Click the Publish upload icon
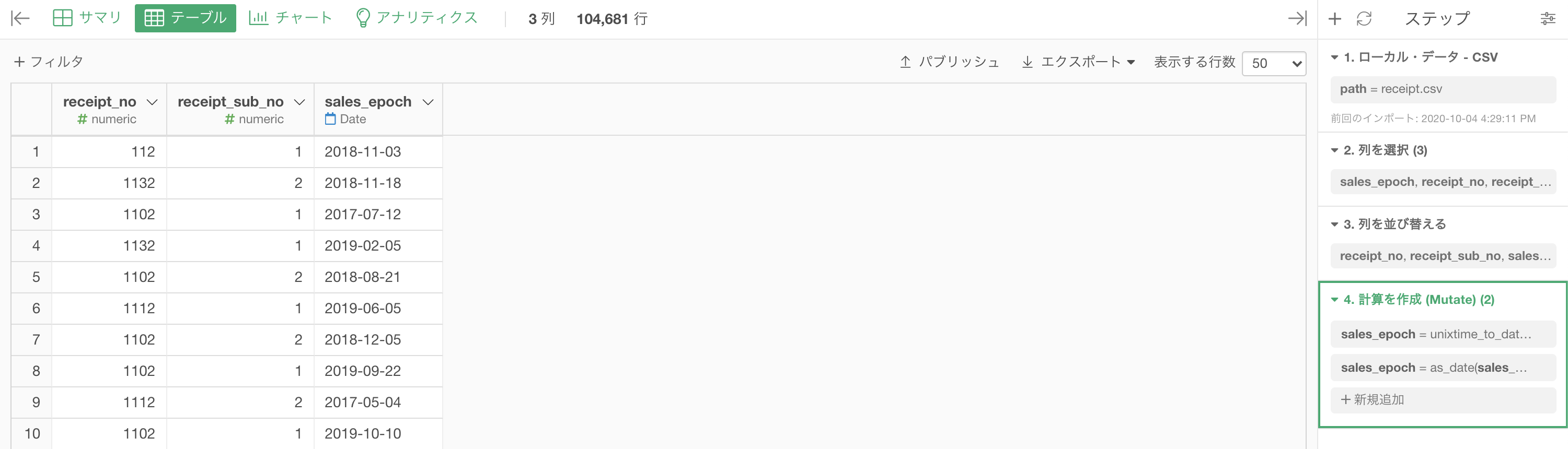This screenshot has width=1568, height=449. pos(905,62)
